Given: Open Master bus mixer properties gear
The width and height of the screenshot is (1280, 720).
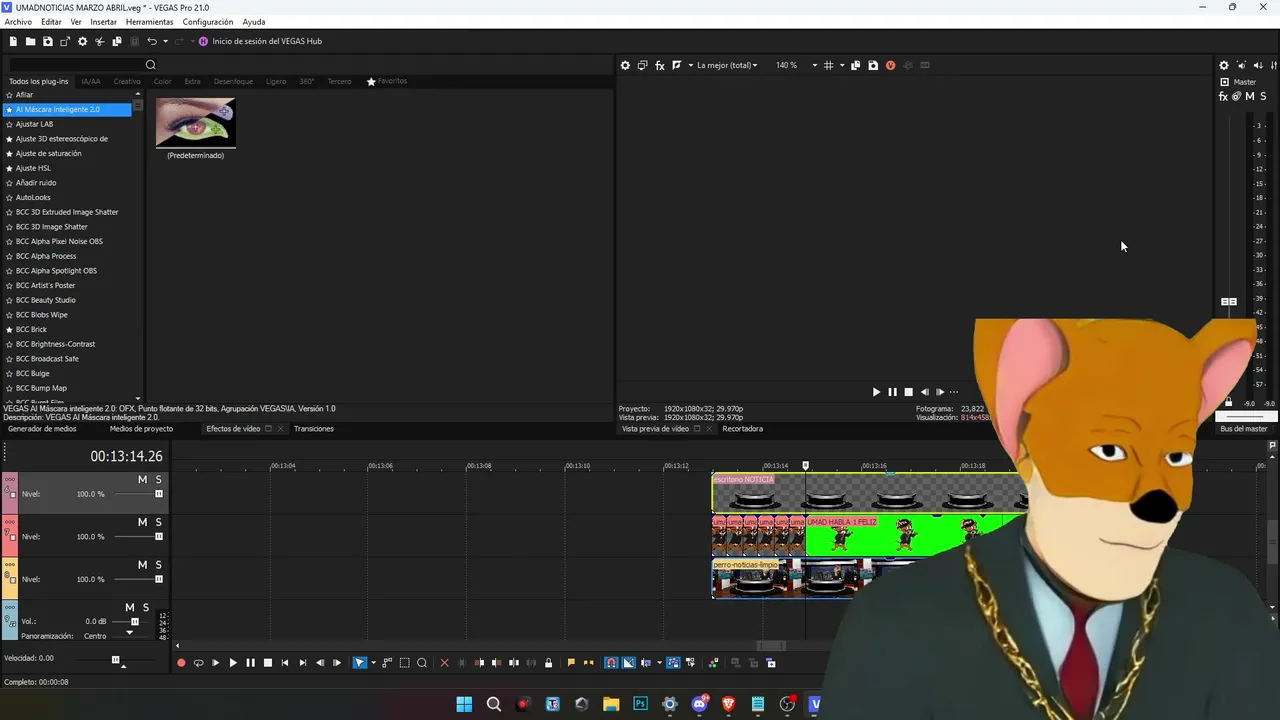Looking at the screenshot, I should [1224, 65].
